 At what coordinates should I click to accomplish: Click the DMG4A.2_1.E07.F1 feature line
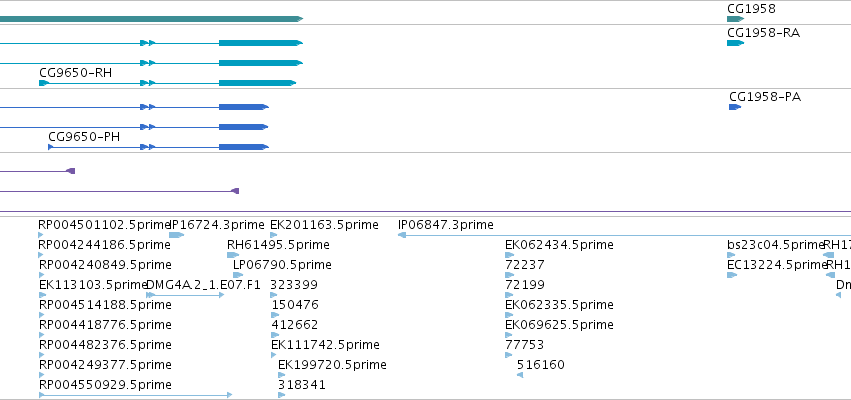tap(185, 295)
